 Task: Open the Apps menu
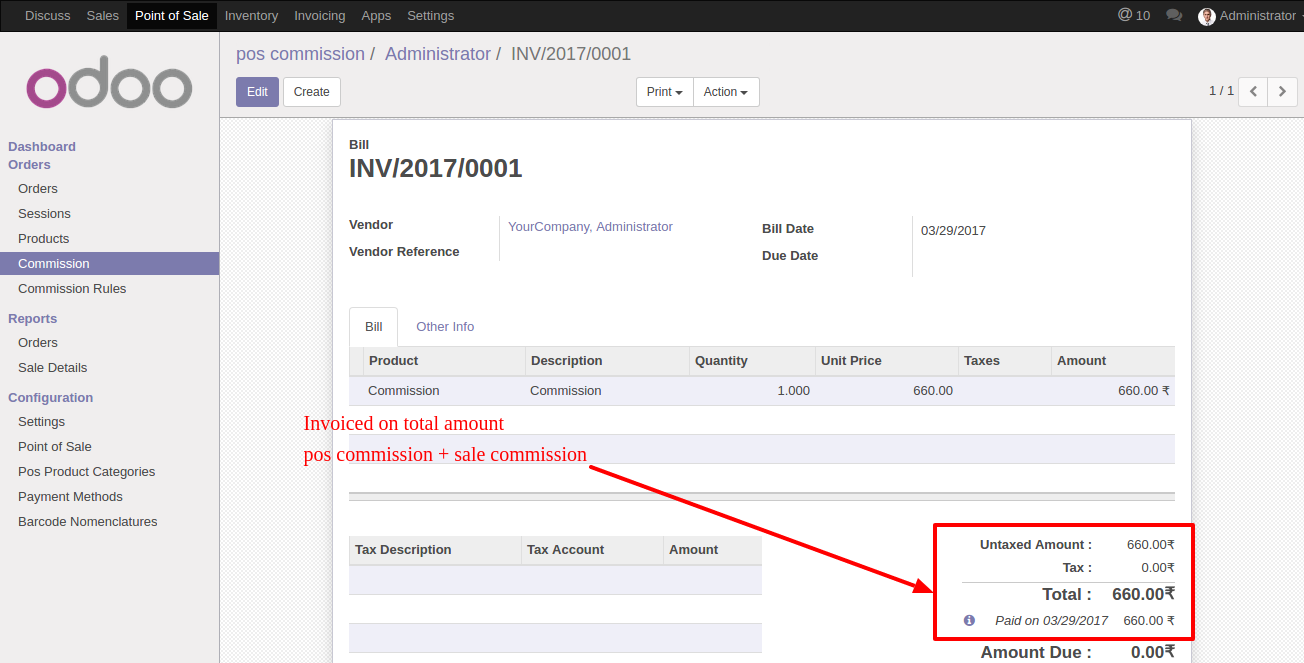pos(376,16)
